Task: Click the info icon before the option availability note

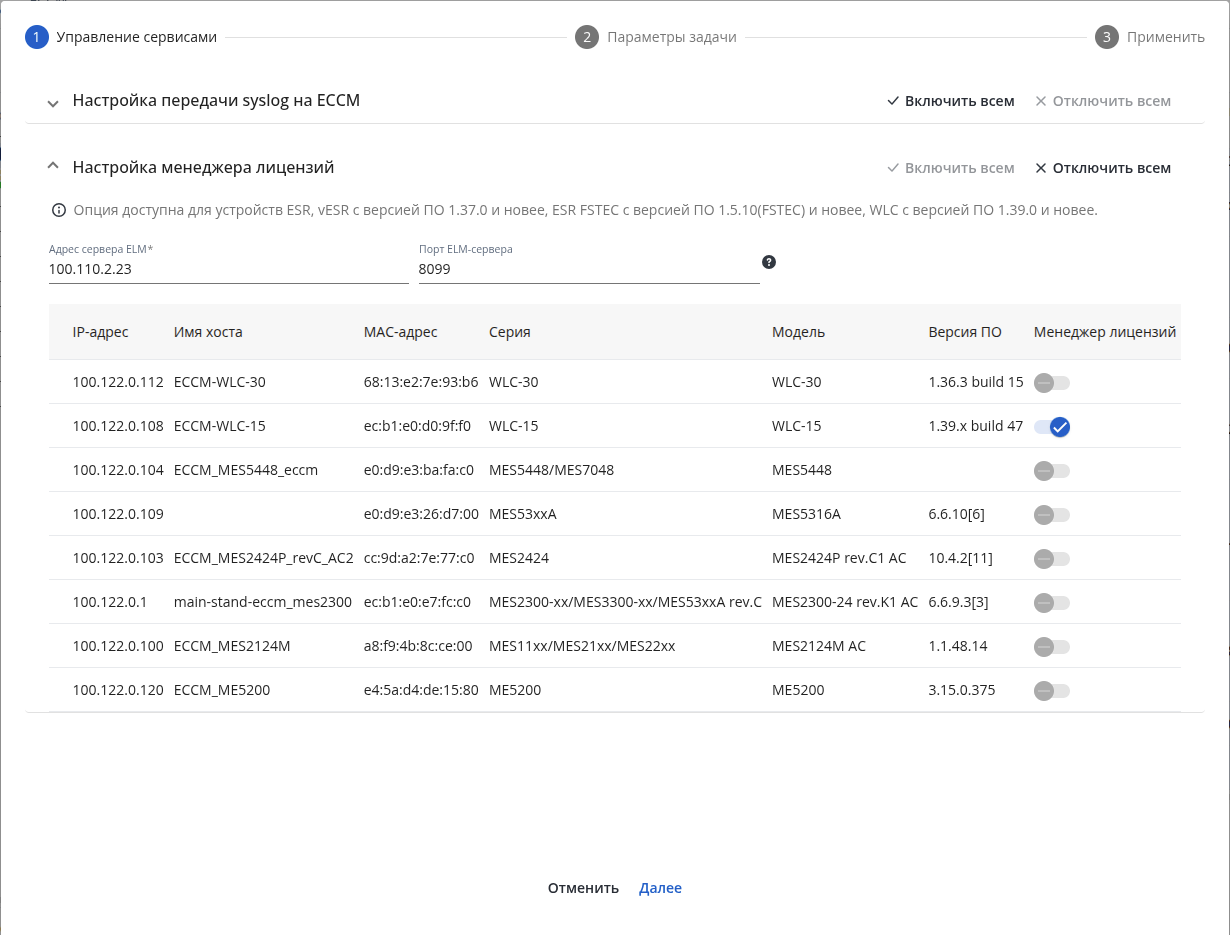Action: pos(58,211)
